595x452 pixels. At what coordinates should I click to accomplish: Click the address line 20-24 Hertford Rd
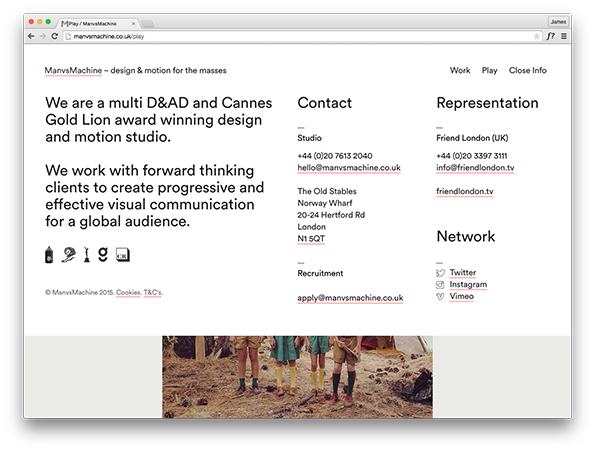click(331, 215)
